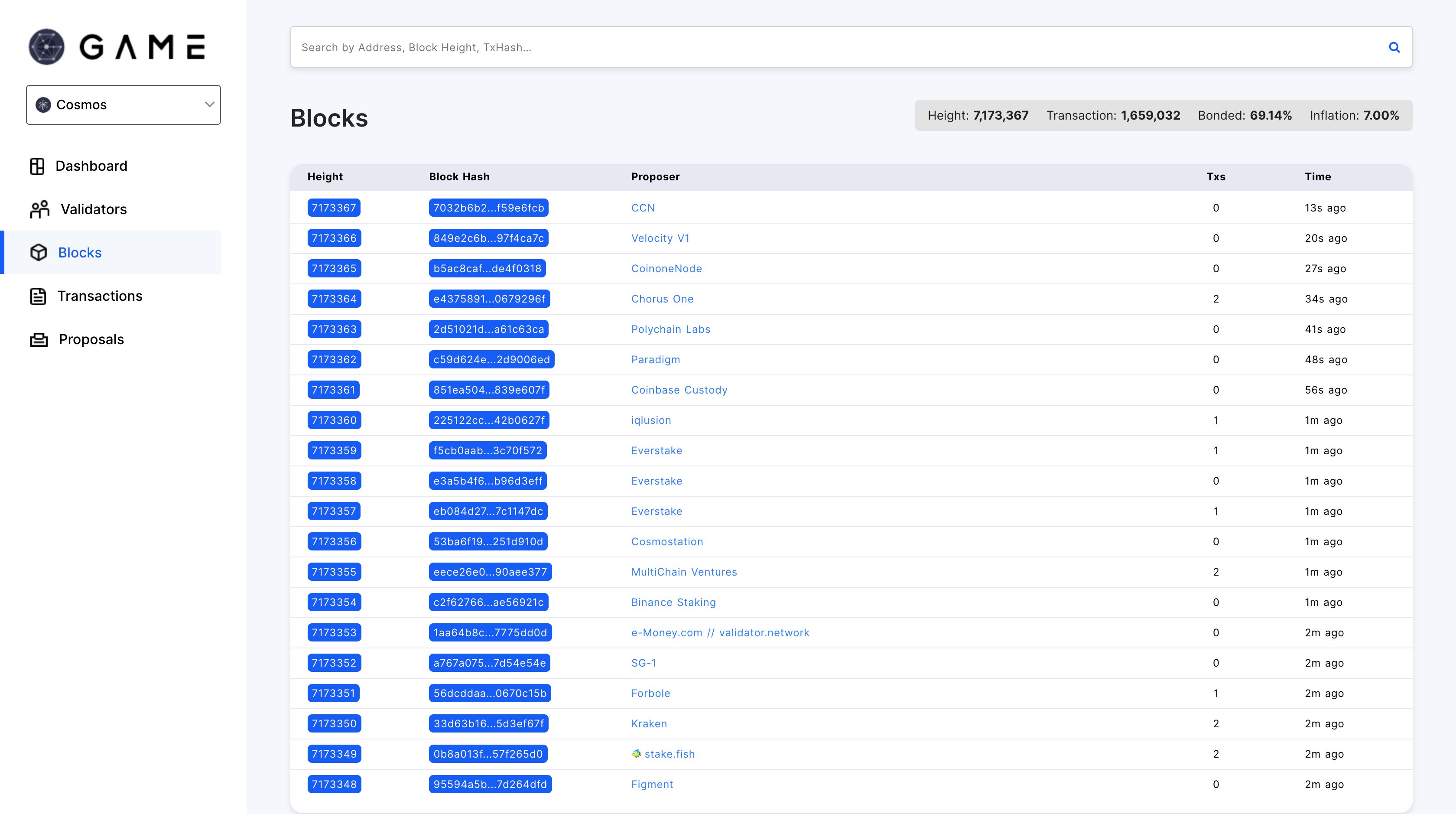Viewport: 1456px width, 814px height.
Task: View the Polychain Labs validator
Action: tap(670, 329)
